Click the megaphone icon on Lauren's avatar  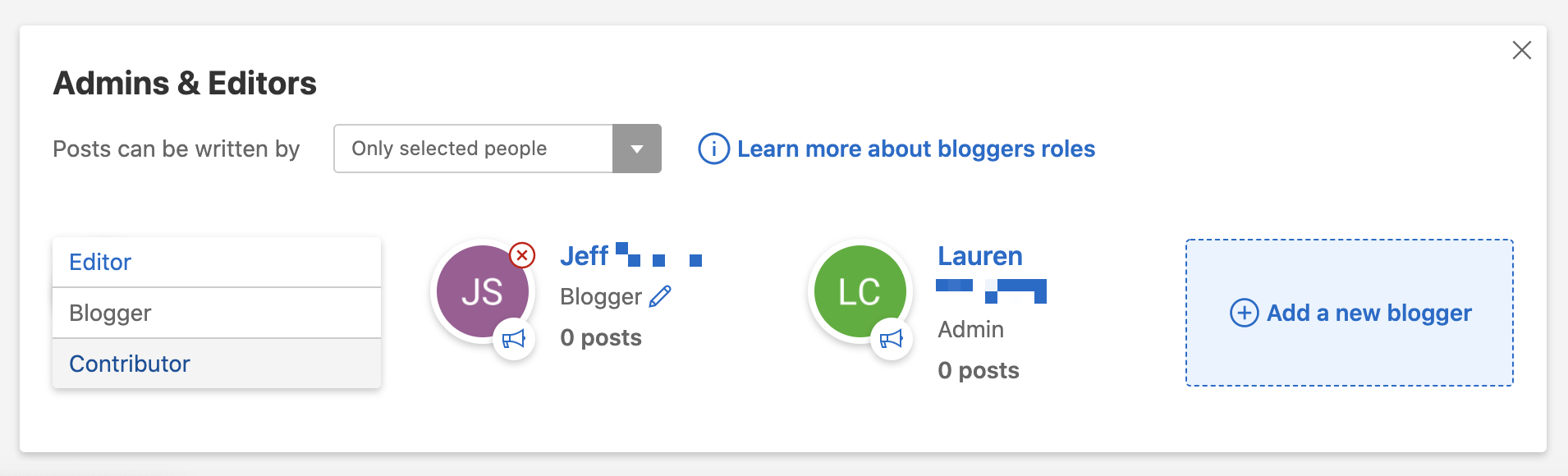pyautogui.click(x=892, y=338)
